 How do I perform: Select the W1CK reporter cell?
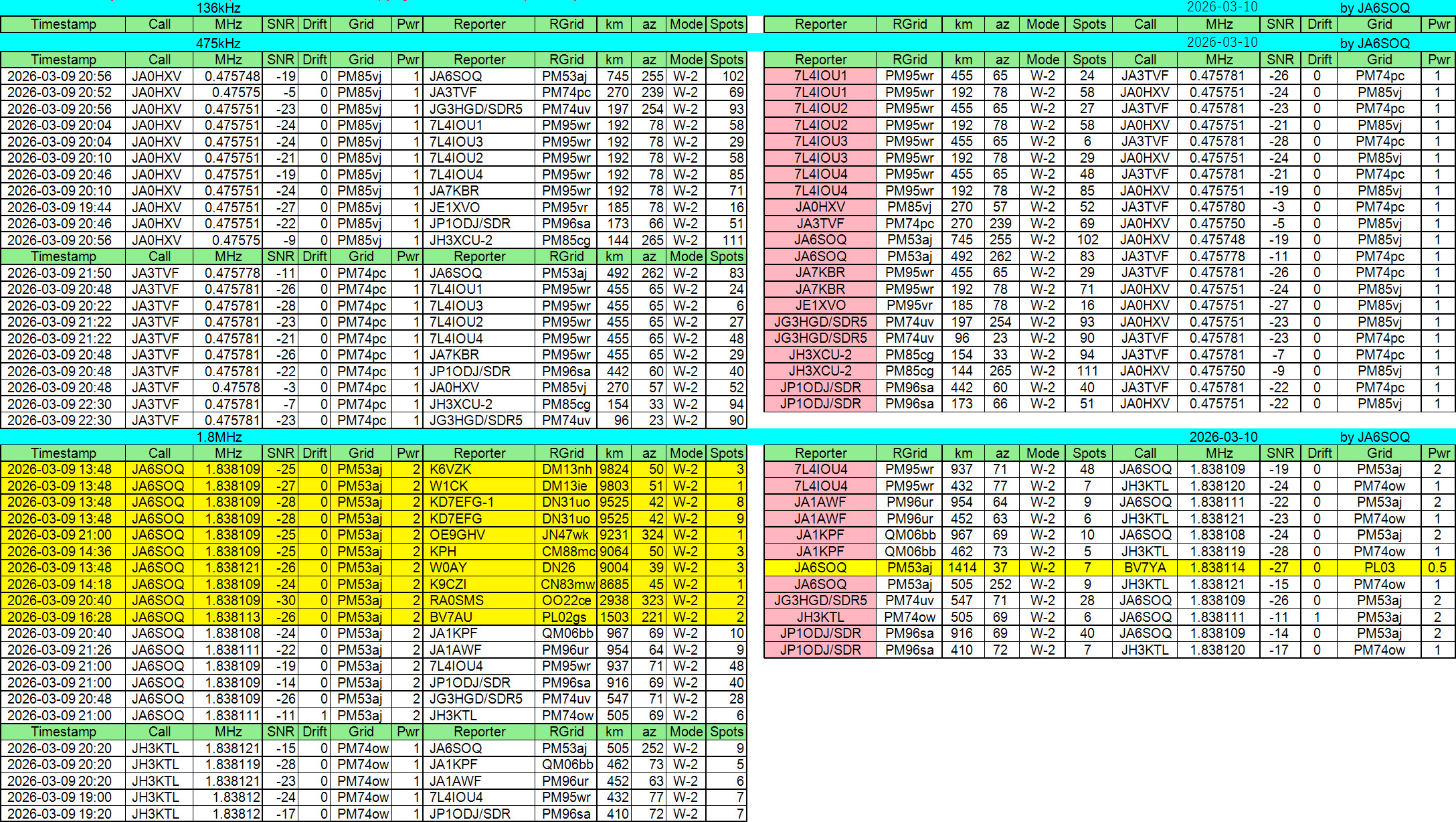(x=448, y=486)
